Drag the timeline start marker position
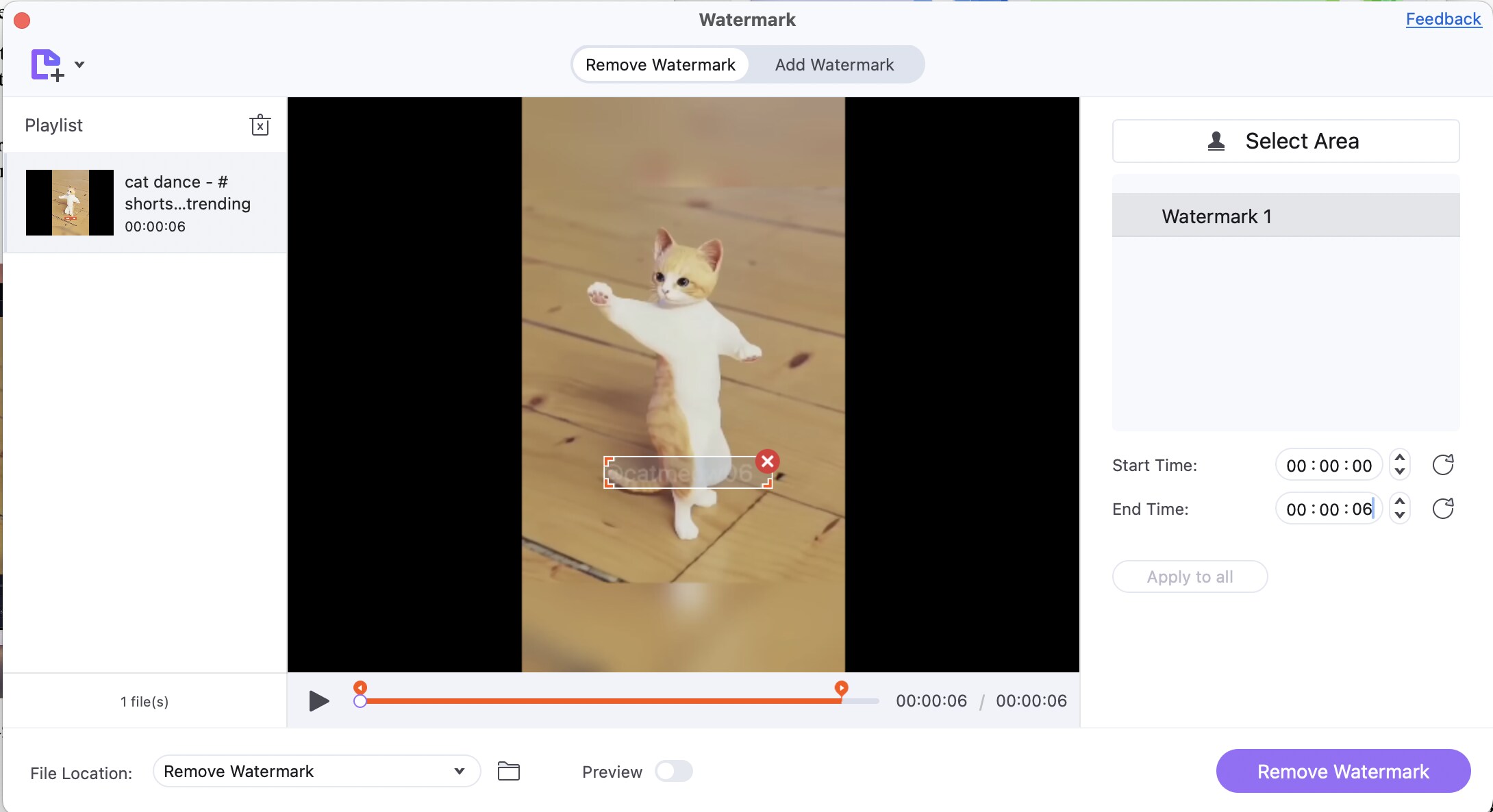1493x812 pixels. (361, 687)
